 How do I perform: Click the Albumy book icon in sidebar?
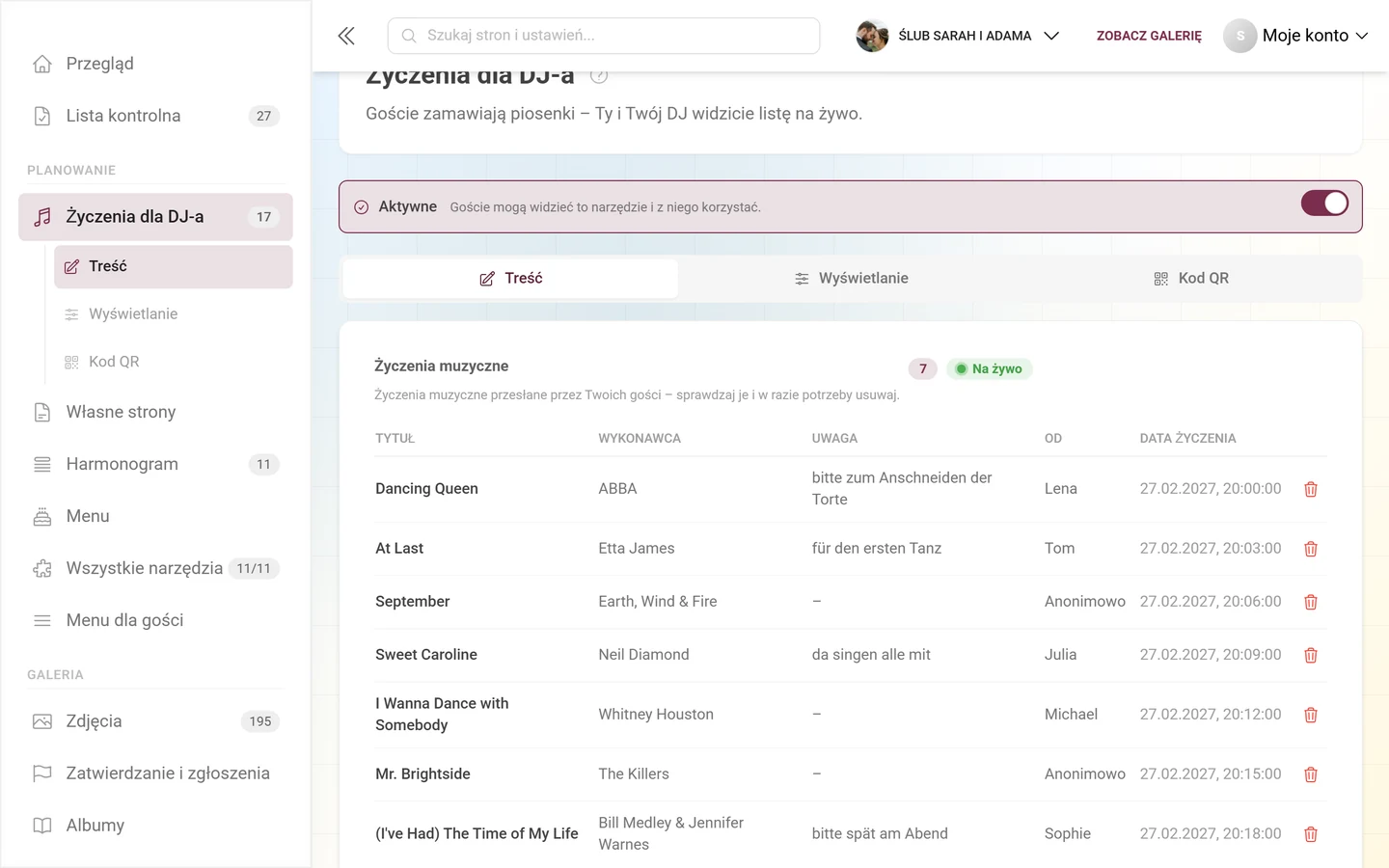tap(42, 826)
